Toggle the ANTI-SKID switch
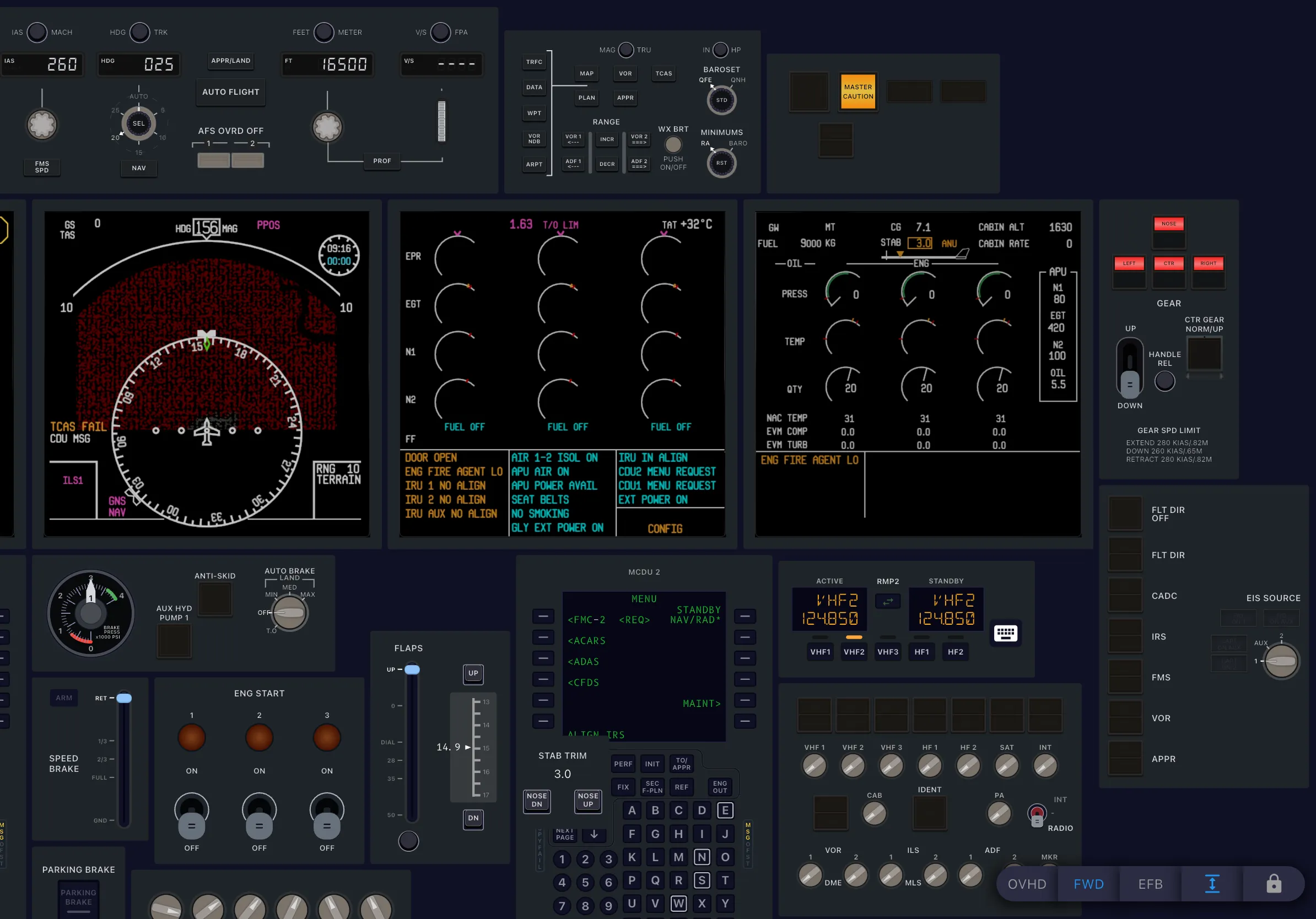This screenshot has width=1316, height=919. pyautogui.click(x=215, y=599)
